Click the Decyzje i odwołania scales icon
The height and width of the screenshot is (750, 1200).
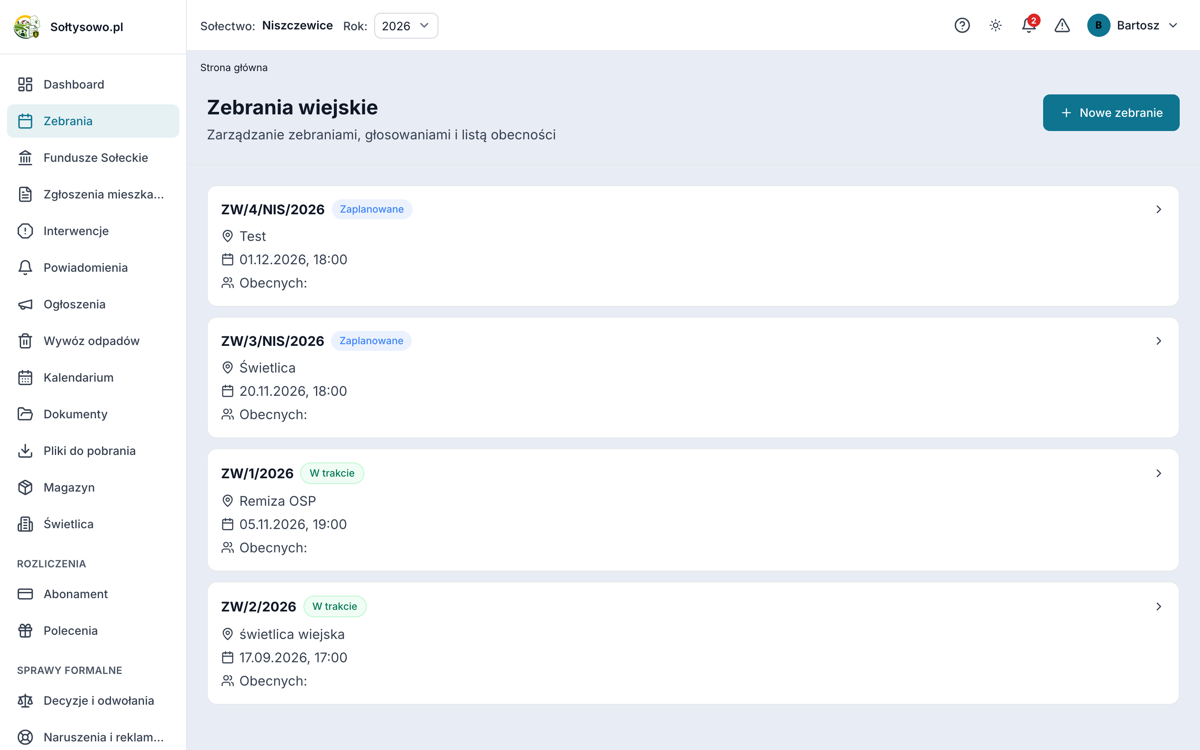point(25,701)
